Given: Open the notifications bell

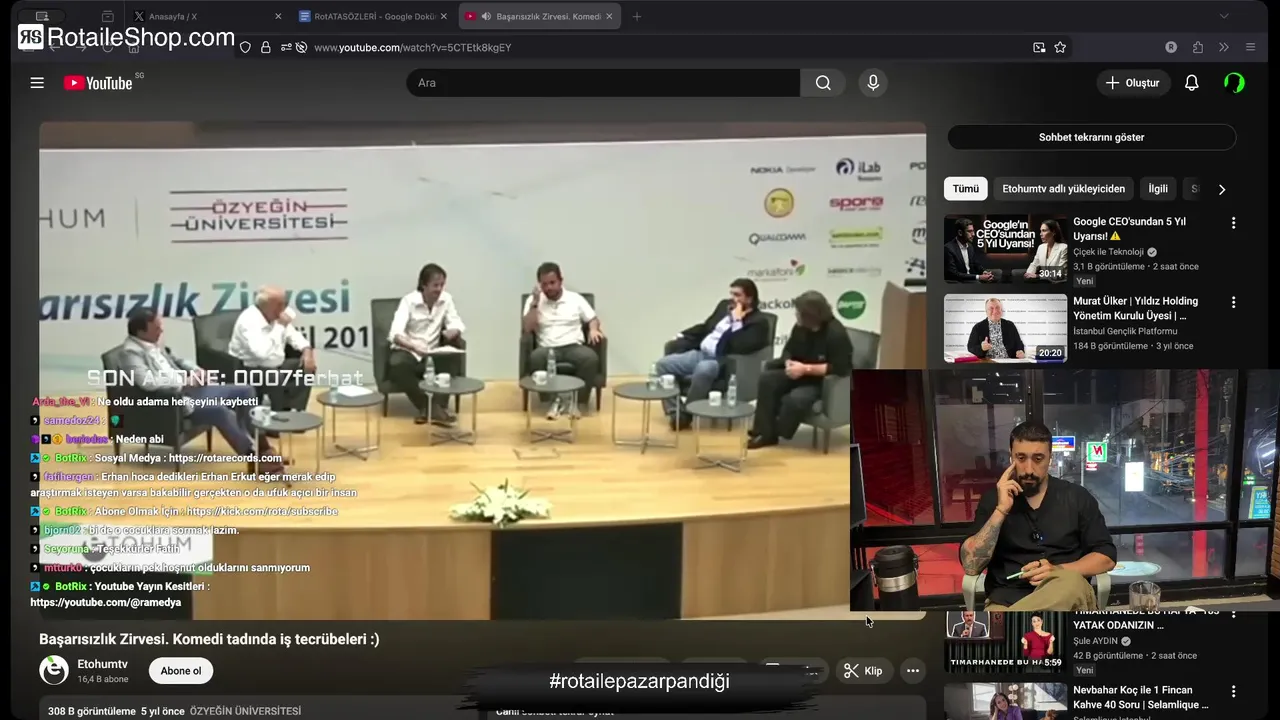Looking at the screenshot, I should [x=1191, y=83].
